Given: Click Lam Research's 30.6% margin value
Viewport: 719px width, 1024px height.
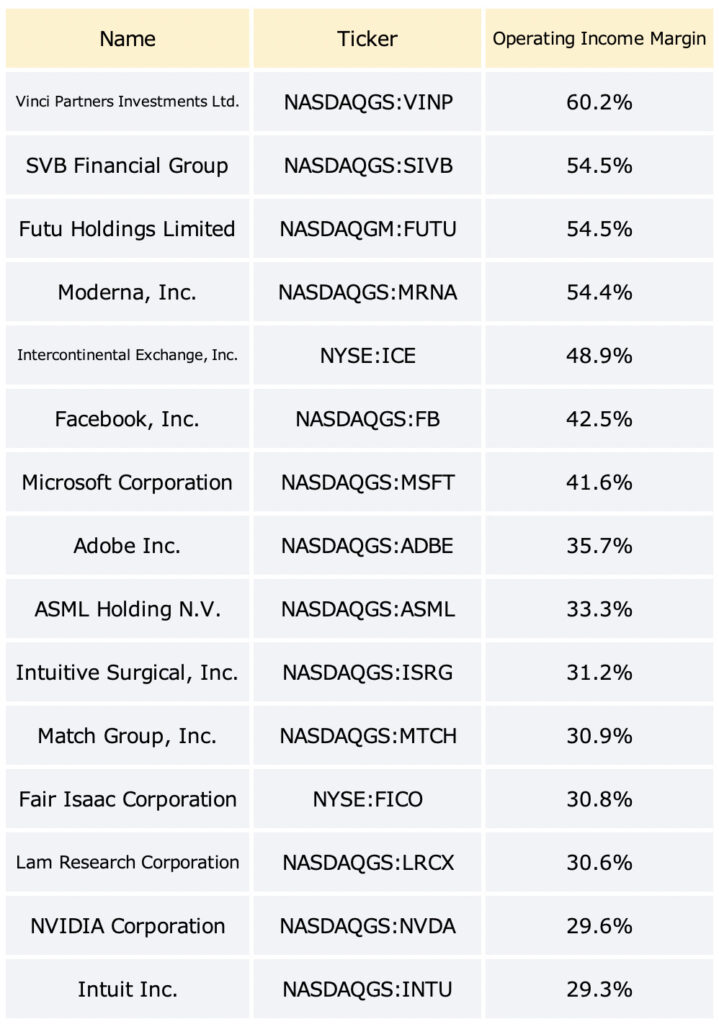Looking at the screenshot, I should tap(599, 862).
